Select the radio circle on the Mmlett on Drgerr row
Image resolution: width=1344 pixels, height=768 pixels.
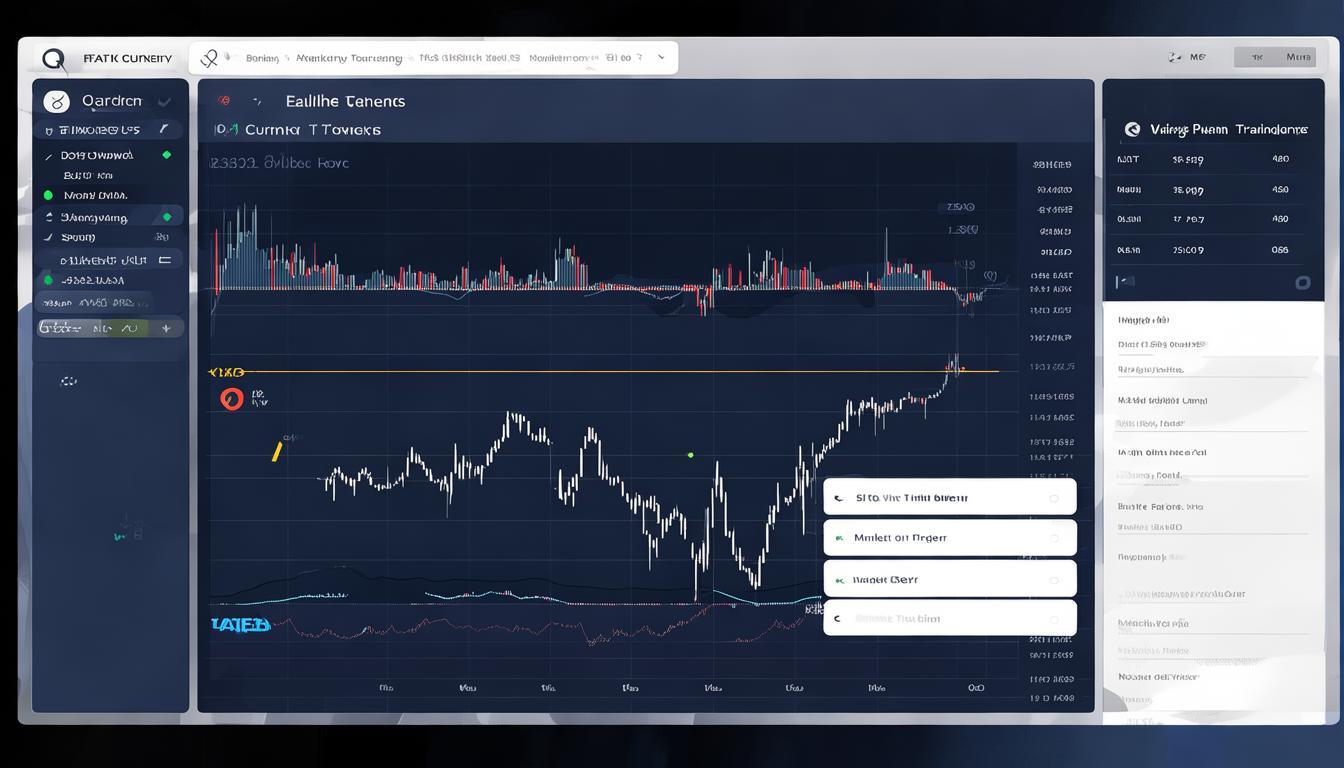pos(1054,538)
